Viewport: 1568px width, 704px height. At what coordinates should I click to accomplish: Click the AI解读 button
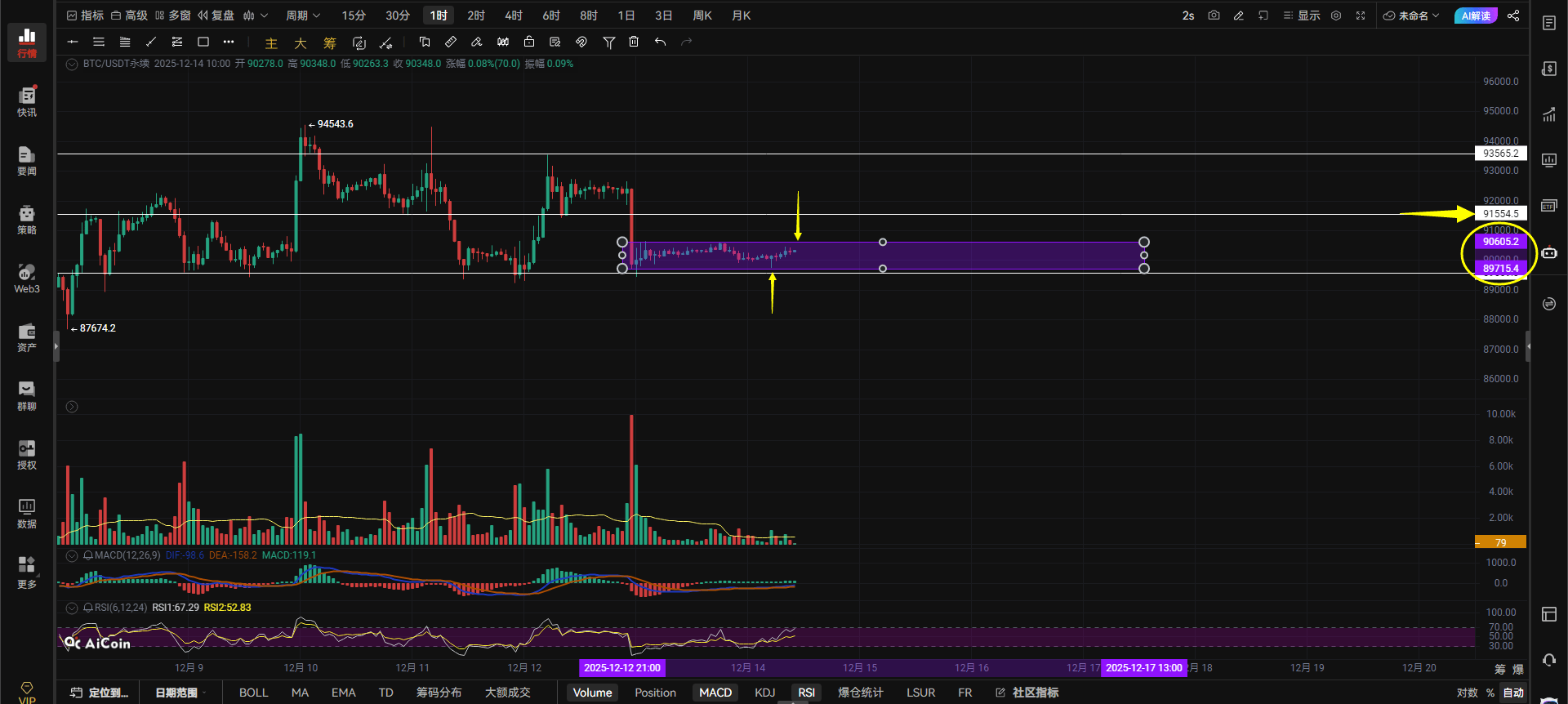tap(1475, 16)
